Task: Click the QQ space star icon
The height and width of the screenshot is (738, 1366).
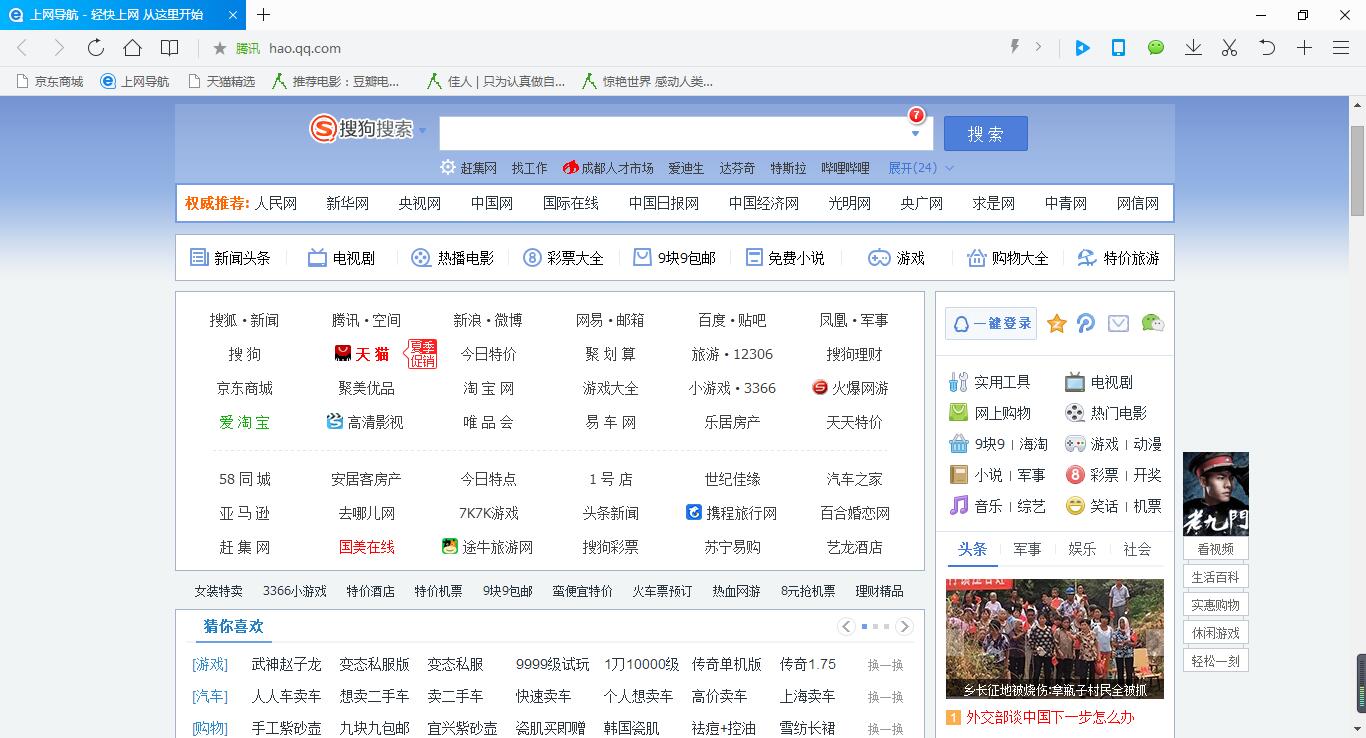Action: [x=1056, y=323]
